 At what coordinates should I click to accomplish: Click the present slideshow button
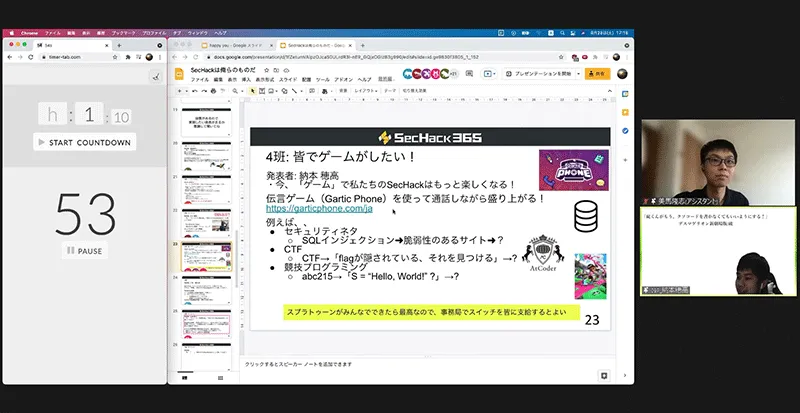(x=538, y=74)
